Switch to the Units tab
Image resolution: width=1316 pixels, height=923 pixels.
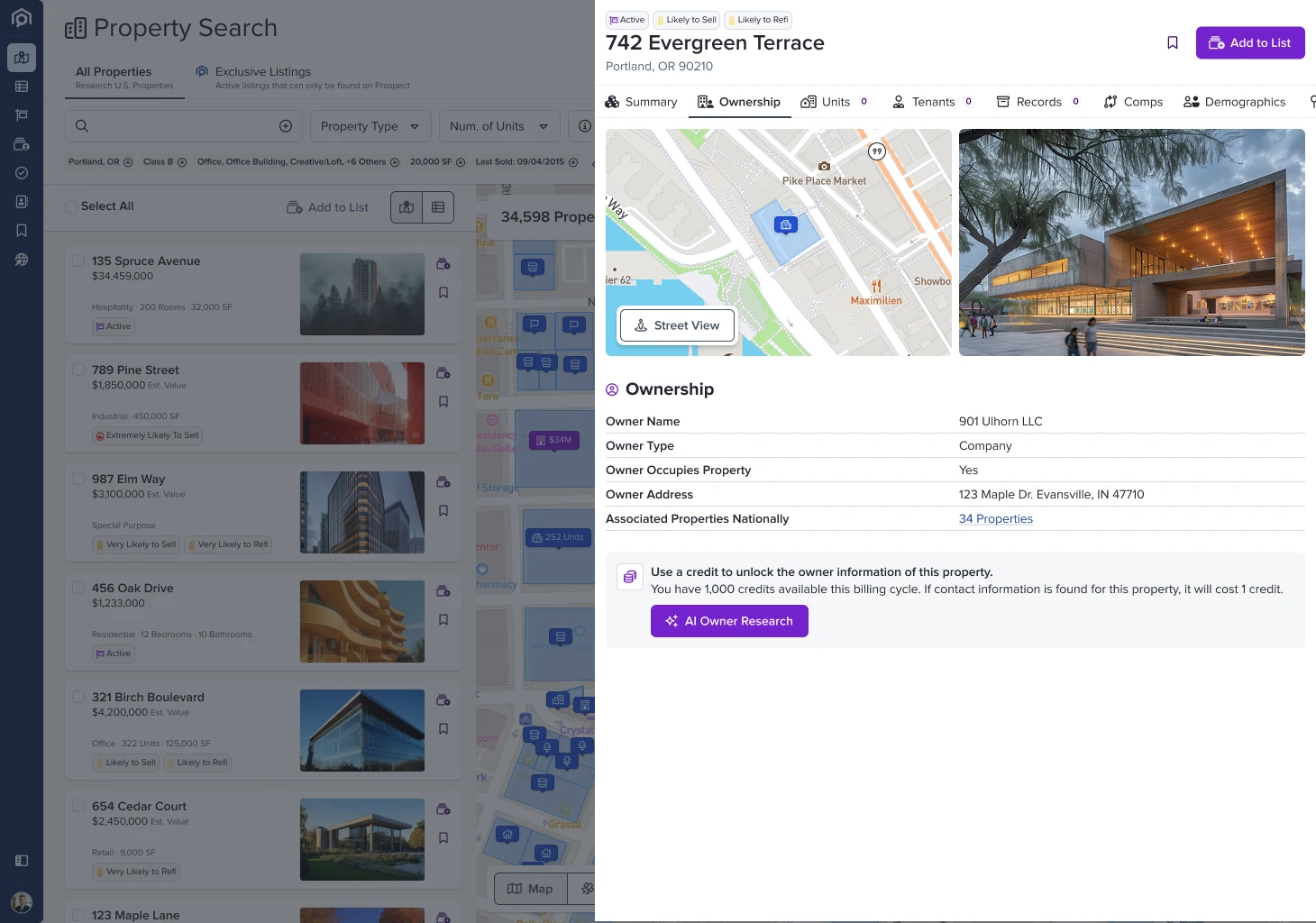835,102
